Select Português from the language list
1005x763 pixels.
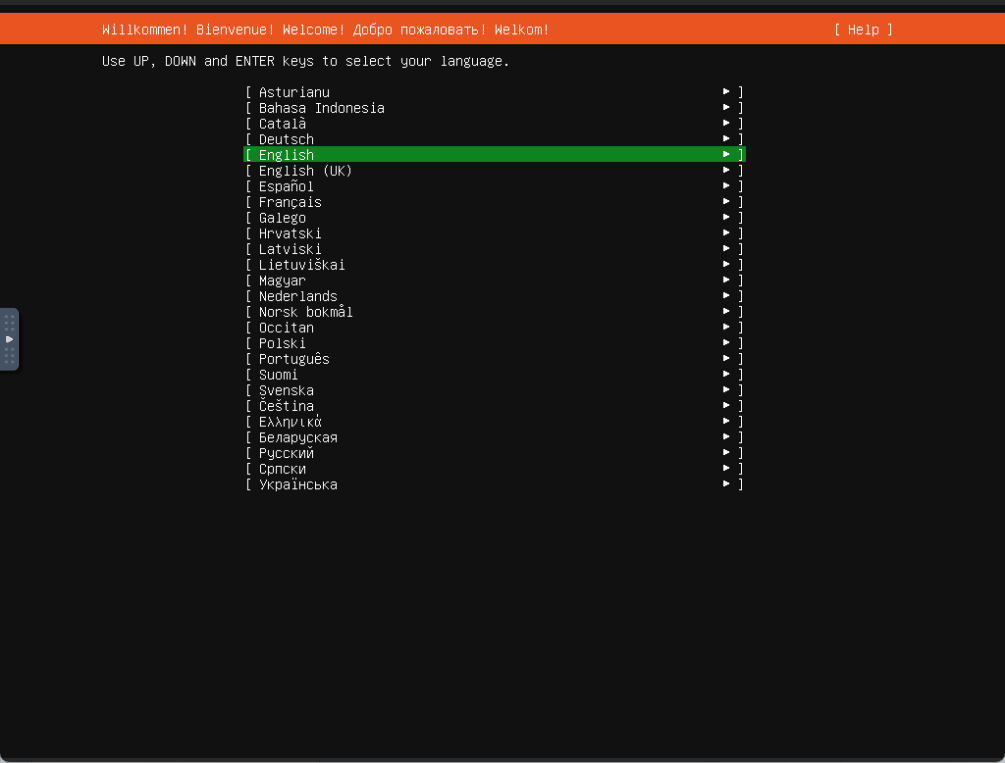coord(294,359)
